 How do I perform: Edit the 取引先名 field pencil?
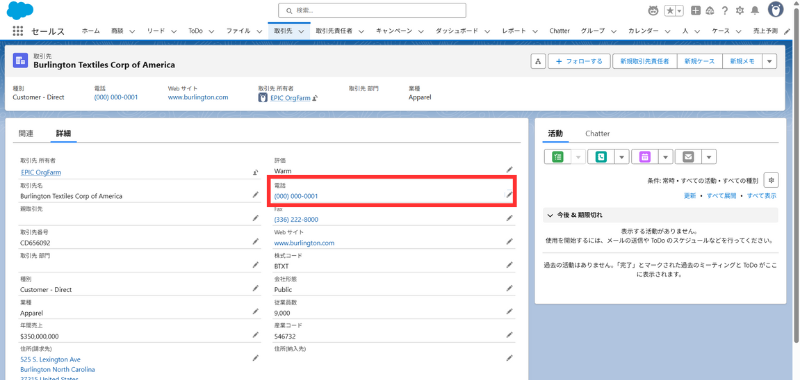256,194
